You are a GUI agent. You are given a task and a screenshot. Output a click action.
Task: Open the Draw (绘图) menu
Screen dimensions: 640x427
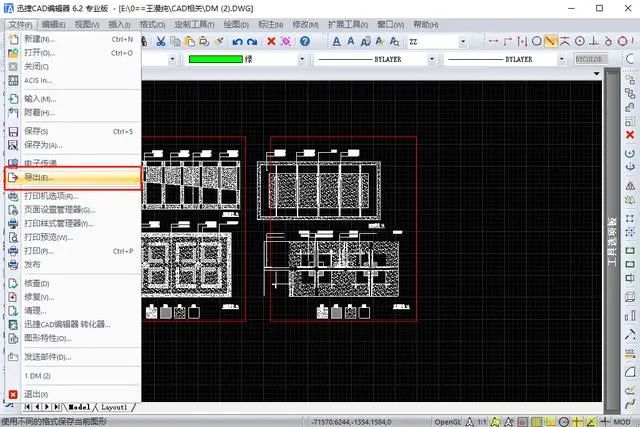coord(236,24)
